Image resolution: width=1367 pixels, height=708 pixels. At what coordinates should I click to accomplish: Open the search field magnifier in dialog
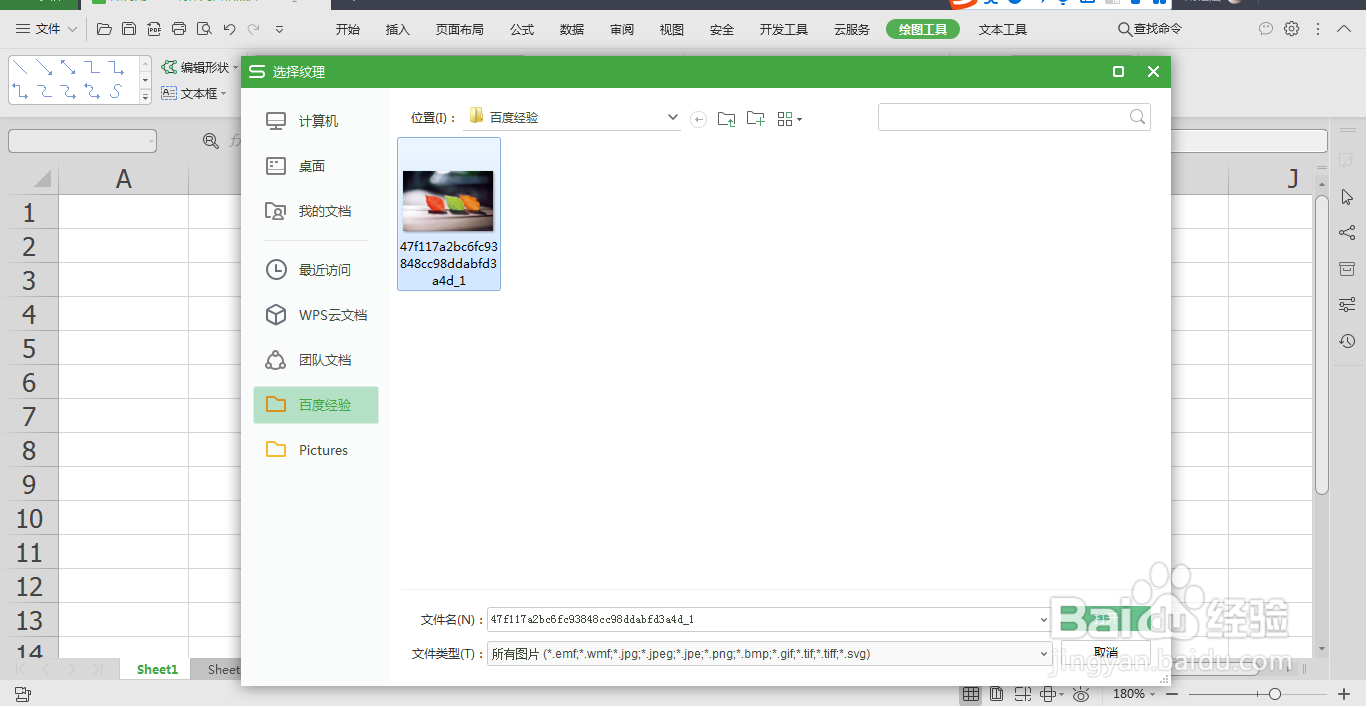pyautogui.click(x=1137, y=116)
